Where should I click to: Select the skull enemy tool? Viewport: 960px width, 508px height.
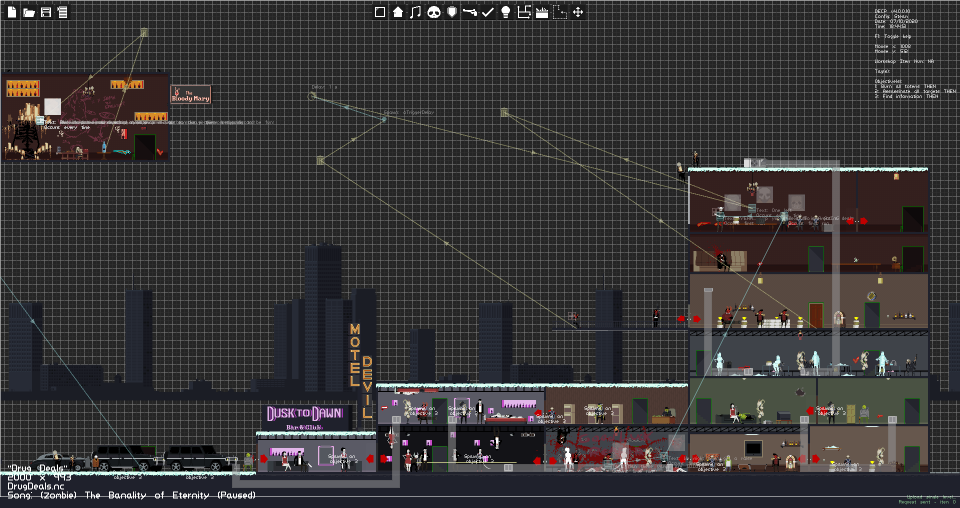(x=434, y=12)
